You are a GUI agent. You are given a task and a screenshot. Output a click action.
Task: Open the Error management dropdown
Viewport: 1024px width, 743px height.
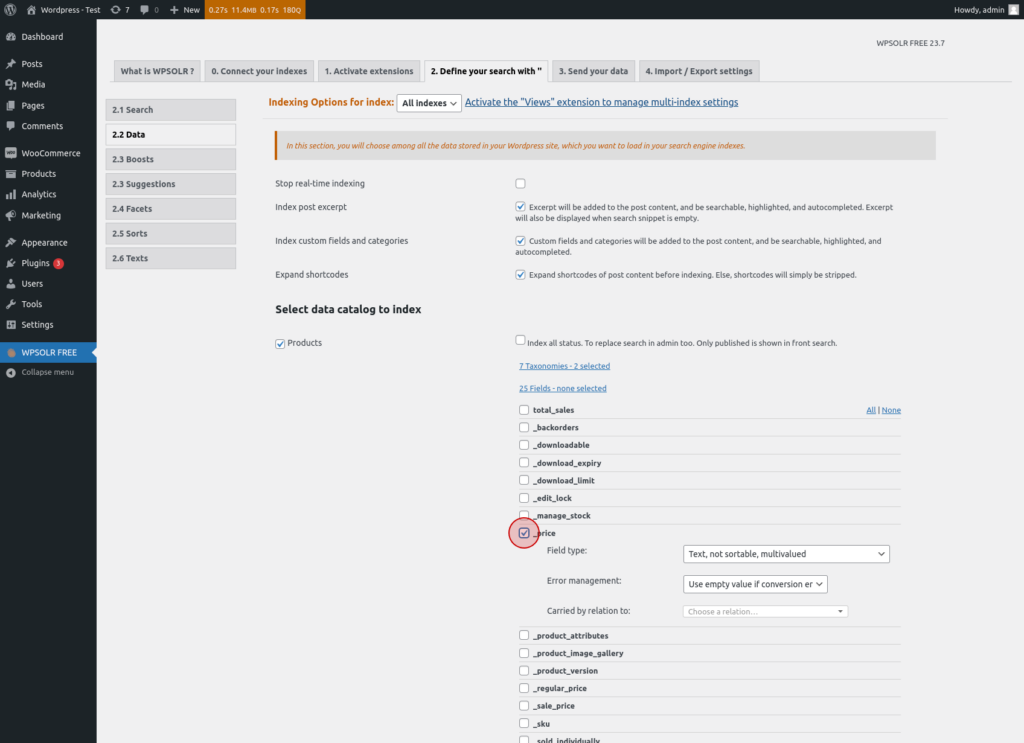(756, 584)
